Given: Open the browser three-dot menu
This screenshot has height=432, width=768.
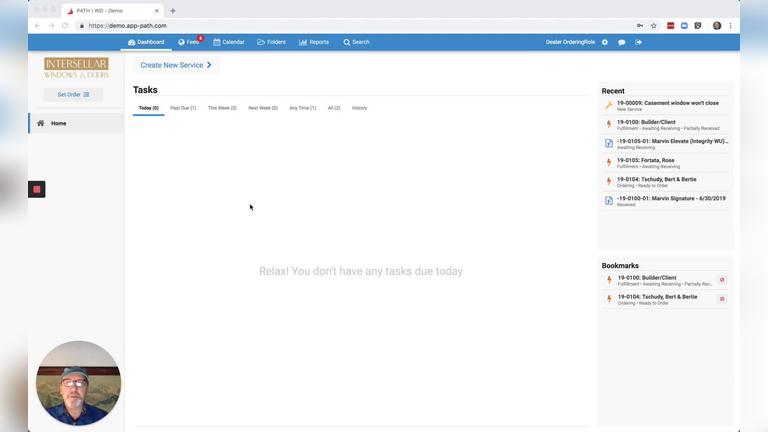Looking at the screenshot, I should (730, 25).
